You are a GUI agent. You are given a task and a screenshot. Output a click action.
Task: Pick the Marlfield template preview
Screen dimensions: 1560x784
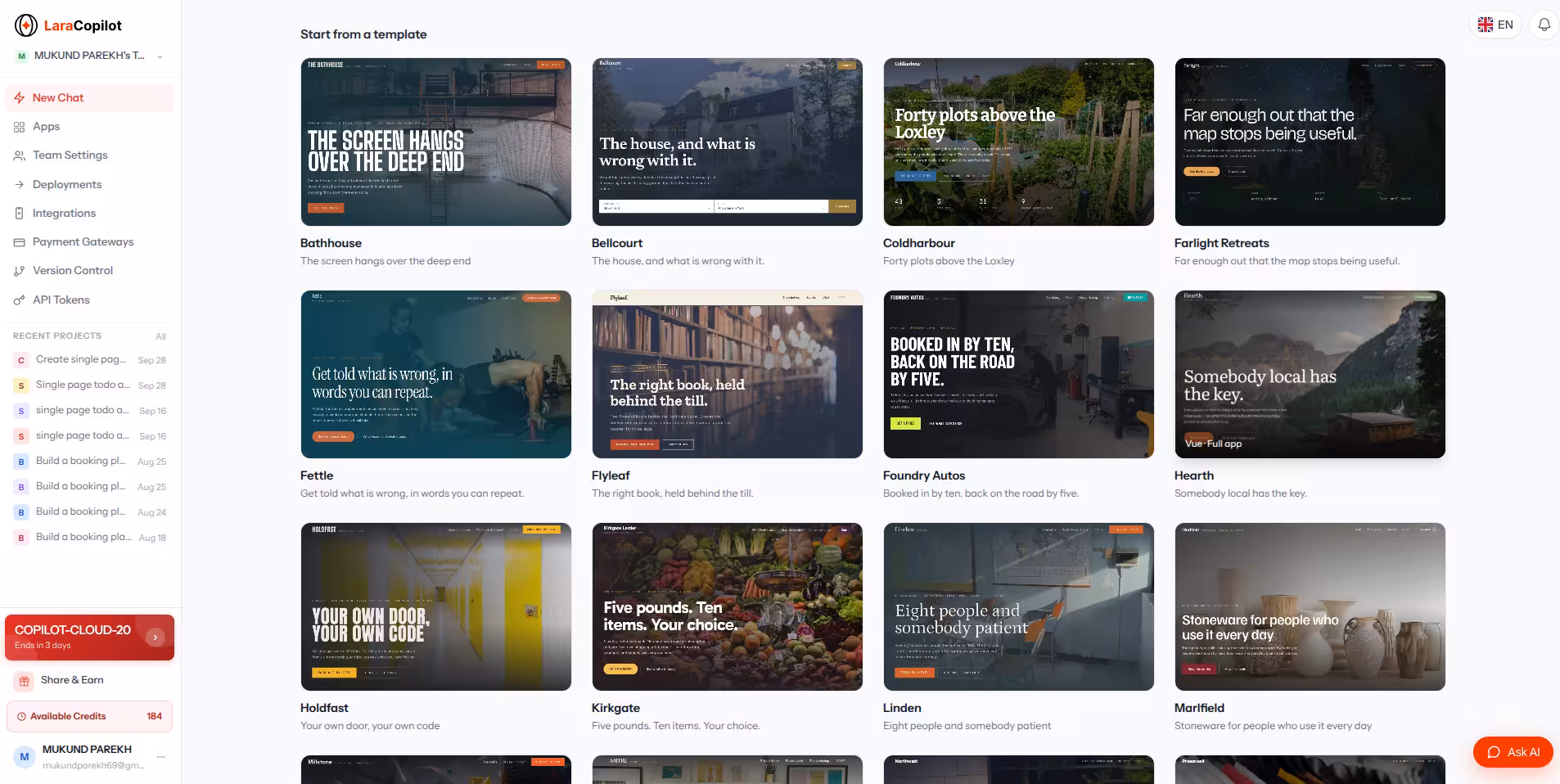(1310, 606)
